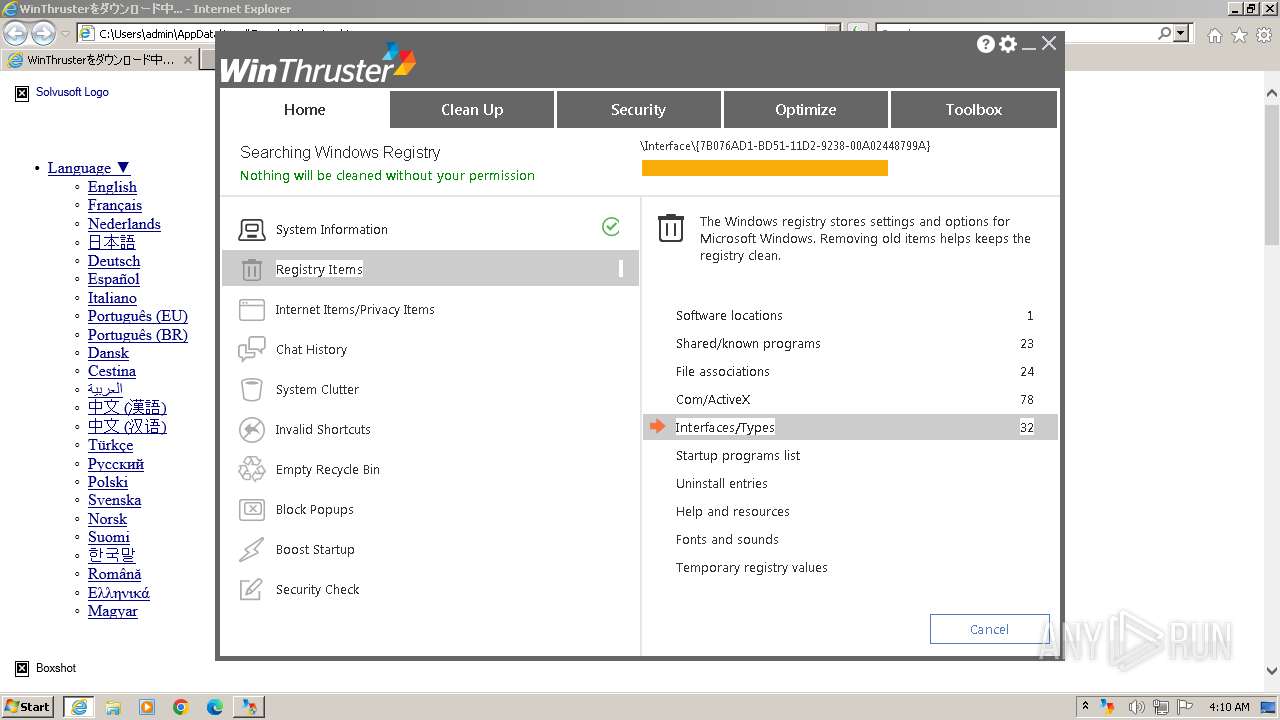The height and width of the screenshot is (720, 1280).
Task: Select the 'Startup programs list' row
Action: click(x=849, y=456)
